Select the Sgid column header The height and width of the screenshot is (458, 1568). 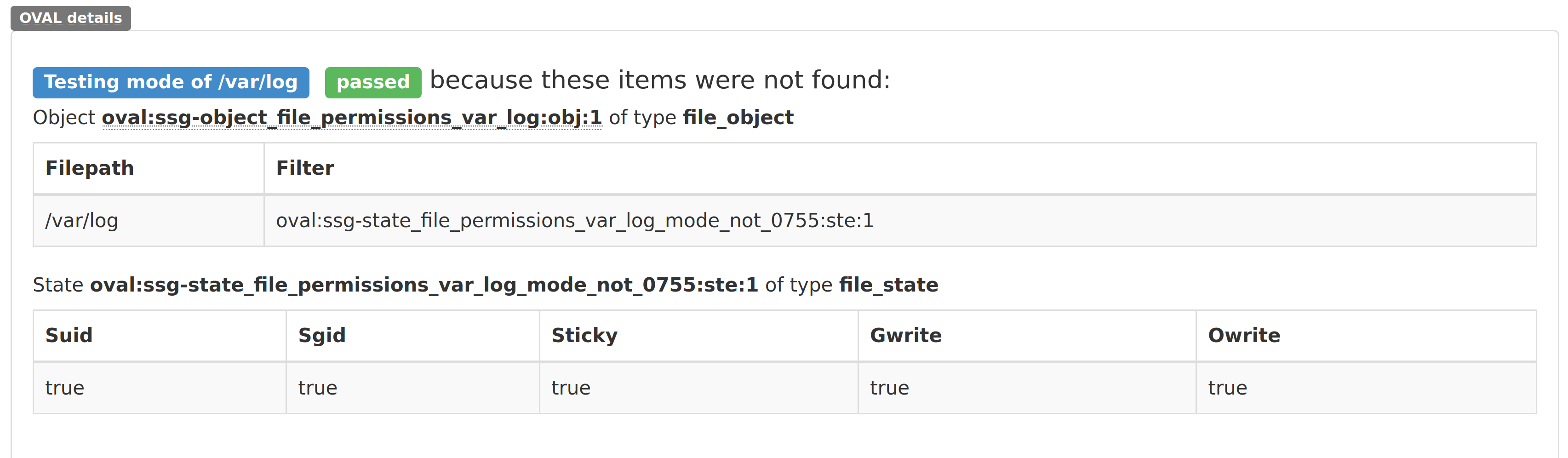[322, 334]
